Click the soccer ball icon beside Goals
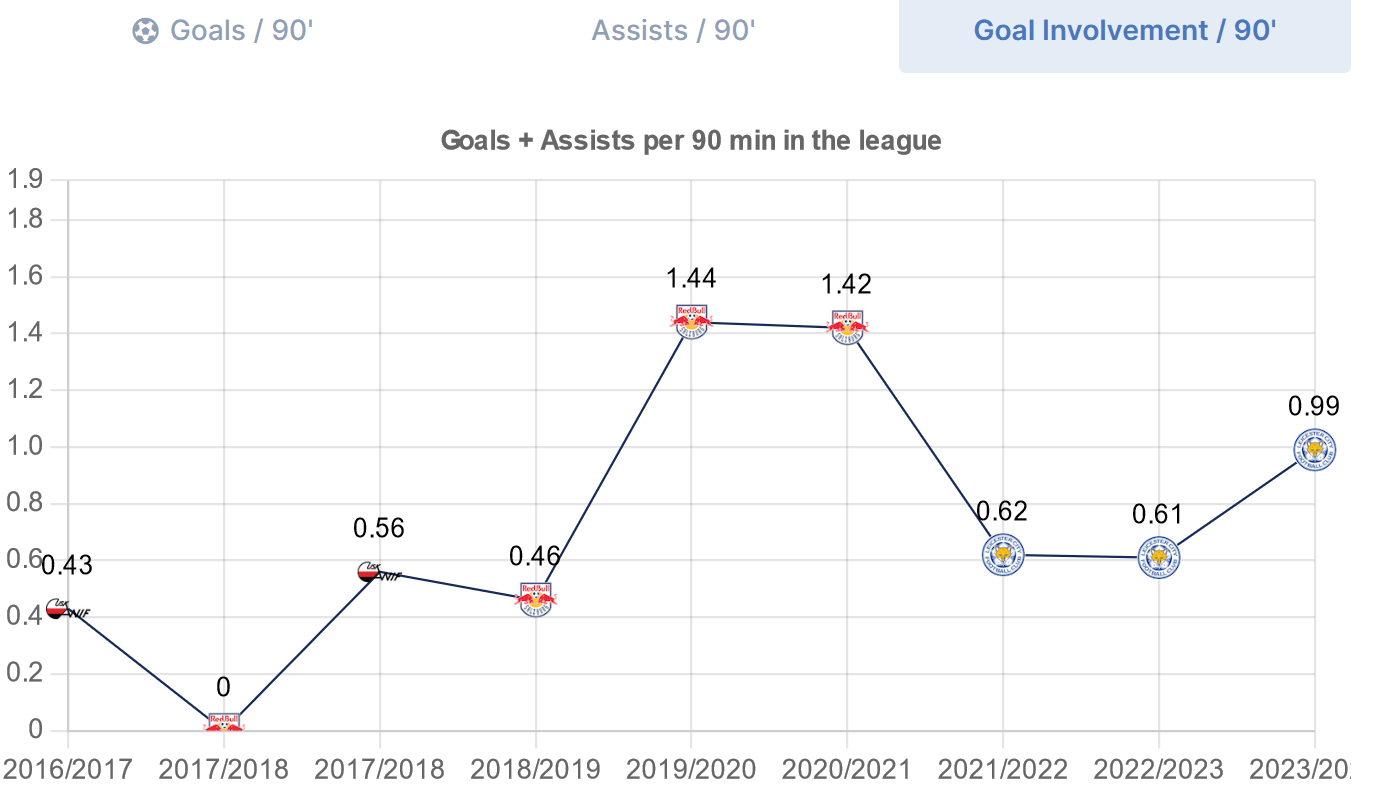 click(x=146, y=31)
